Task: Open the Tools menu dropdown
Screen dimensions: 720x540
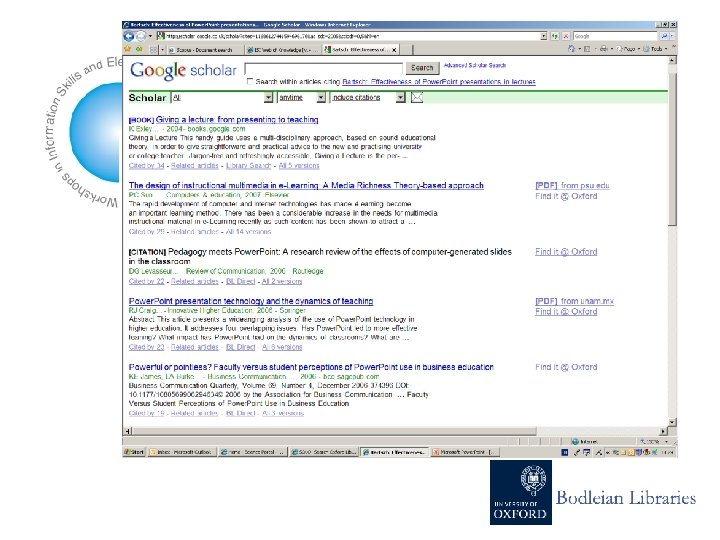Action: [x=655, y=49]
